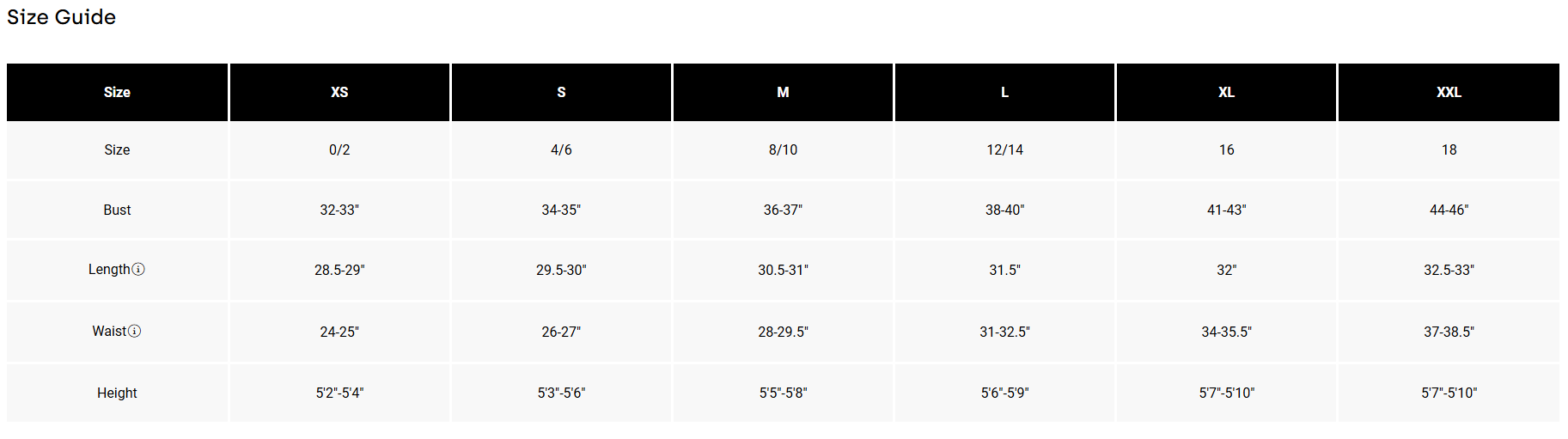Select the 8/10 size cell
The width and height of the screenshot is (1568, 439).
(783, 149)
